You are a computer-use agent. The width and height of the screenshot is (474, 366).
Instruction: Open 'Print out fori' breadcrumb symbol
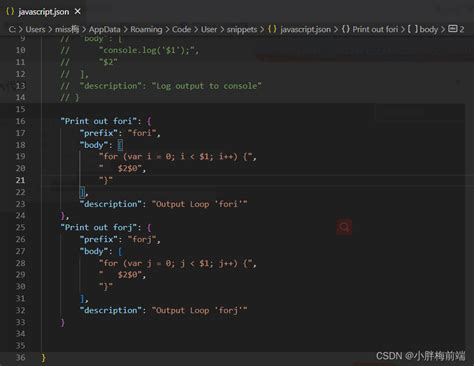[x=370, y=29]
